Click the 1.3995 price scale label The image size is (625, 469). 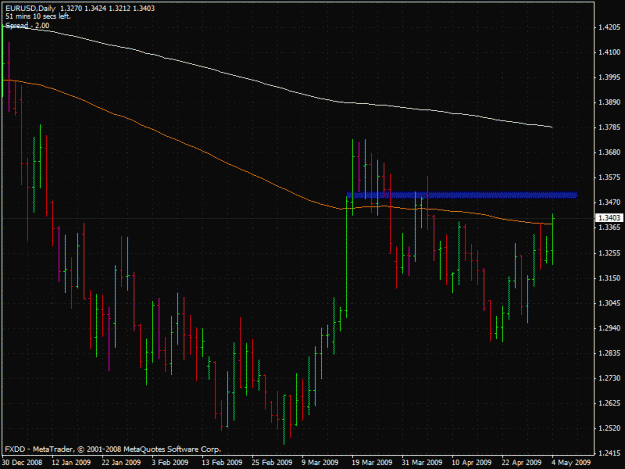(x=609, y=77)
